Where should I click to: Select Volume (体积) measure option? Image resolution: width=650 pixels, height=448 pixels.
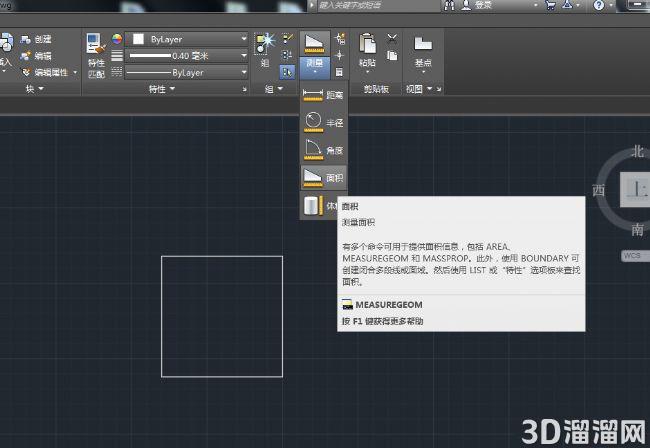tap(320, 206)
